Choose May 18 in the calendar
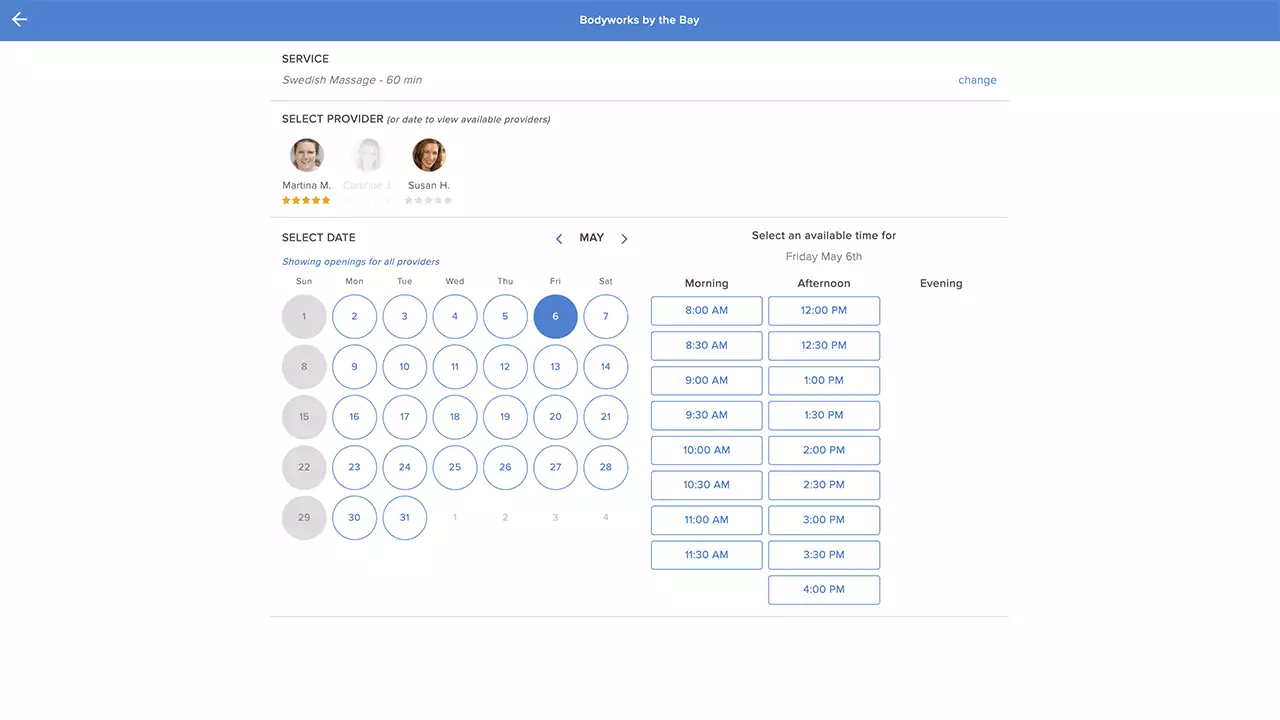Image resolution: width=1280 pixels, height=720 pixels. [455, 417]
